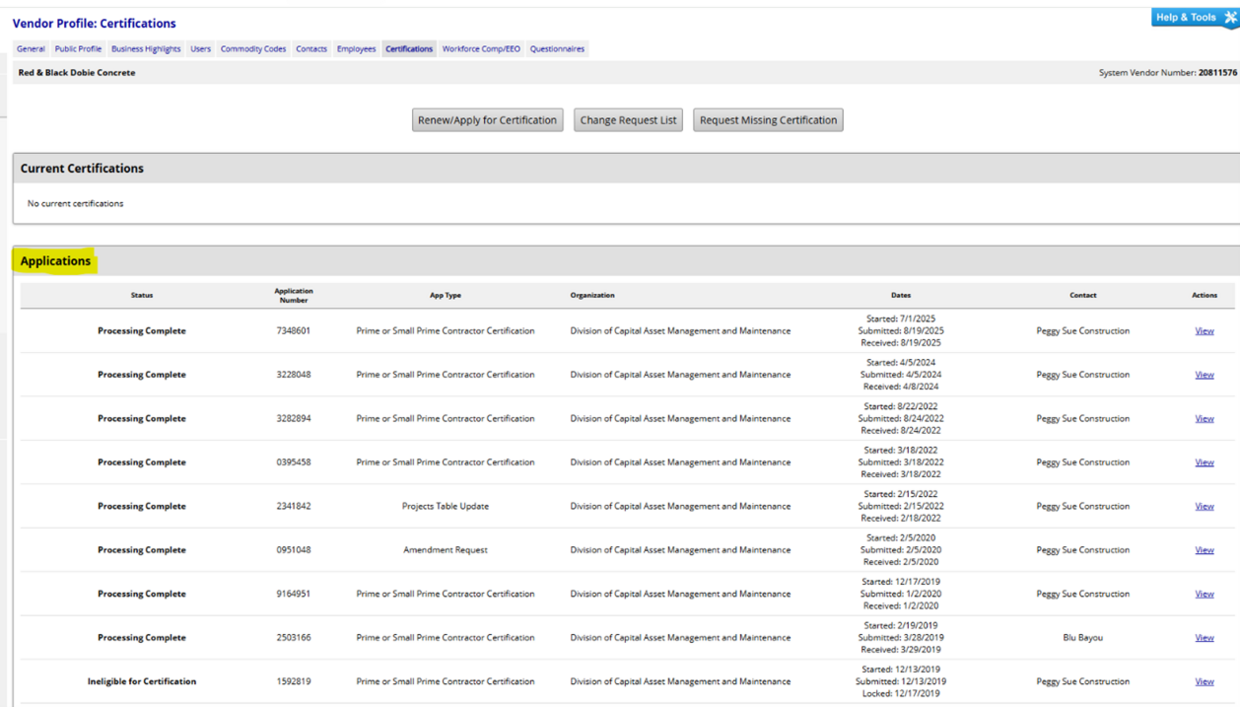Click the 'Projects Table Update' app type
The width and height of the screenshot is (1240, 707).
coord(445,507)
